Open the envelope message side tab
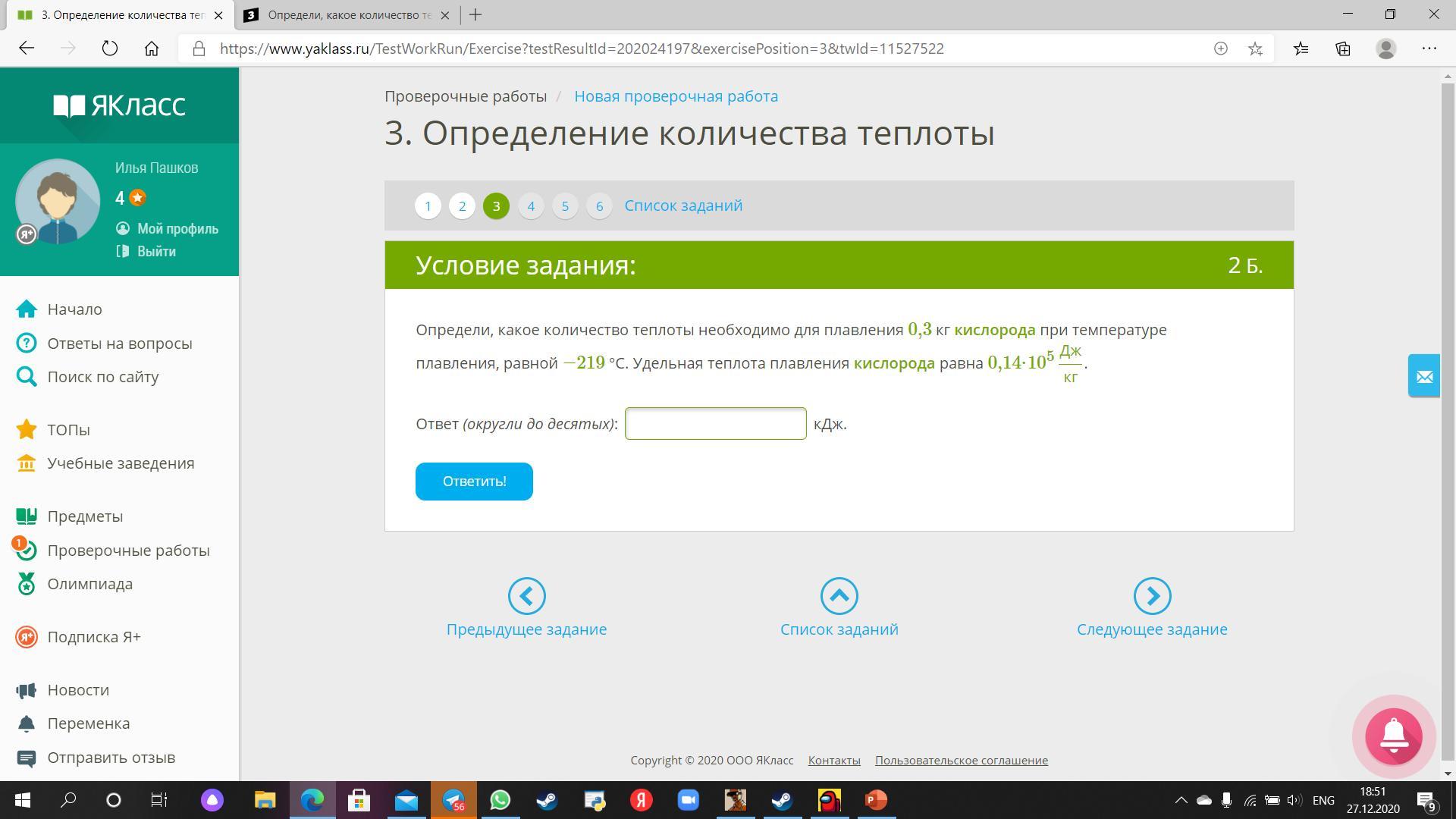 (x=1423, y=376)
